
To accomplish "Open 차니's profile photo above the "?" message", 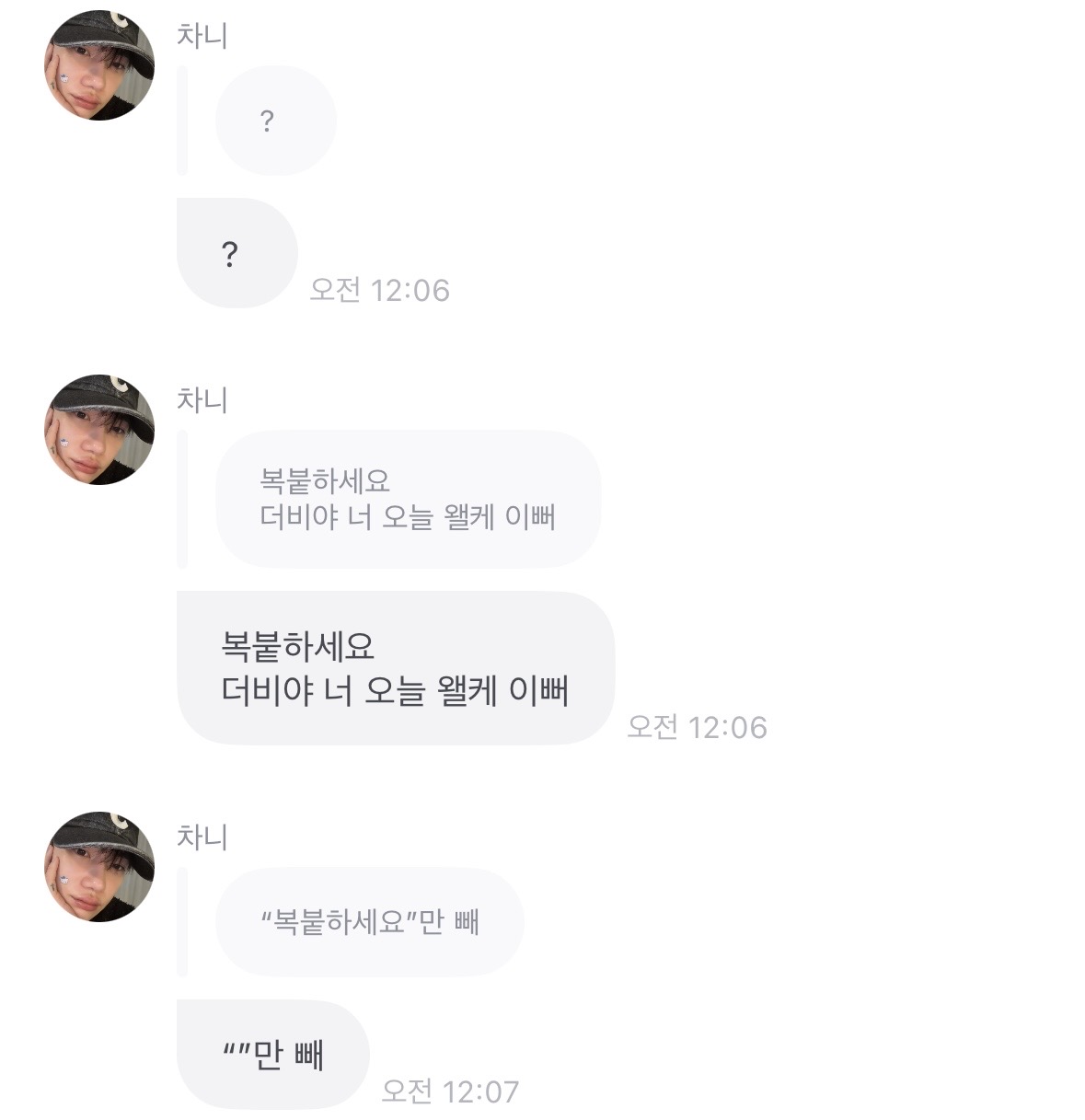I will pyautogui.click(x=99, y=65).
